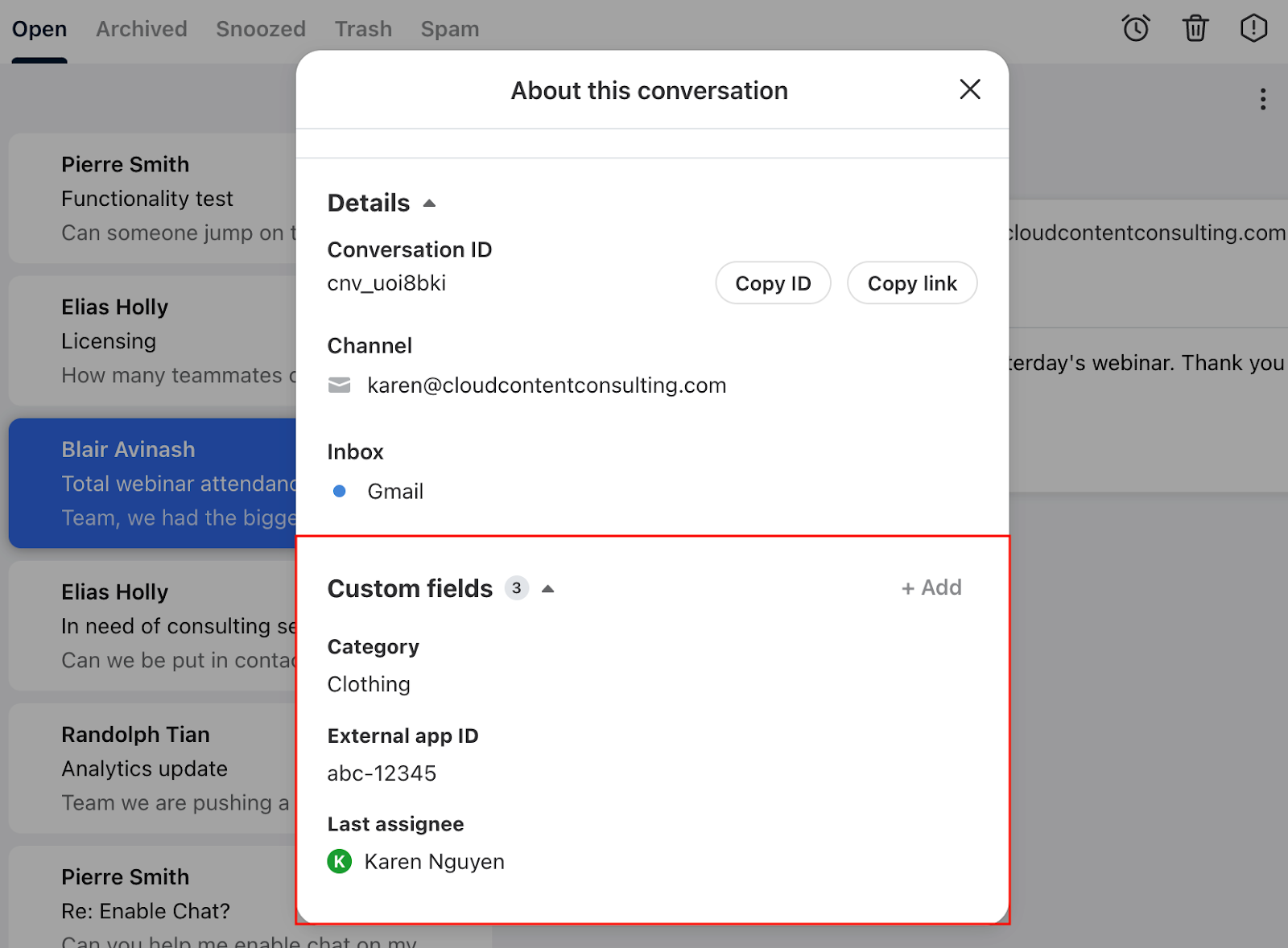View the Spam tab
Viewport: 1288px width, 948px height.
450,29
